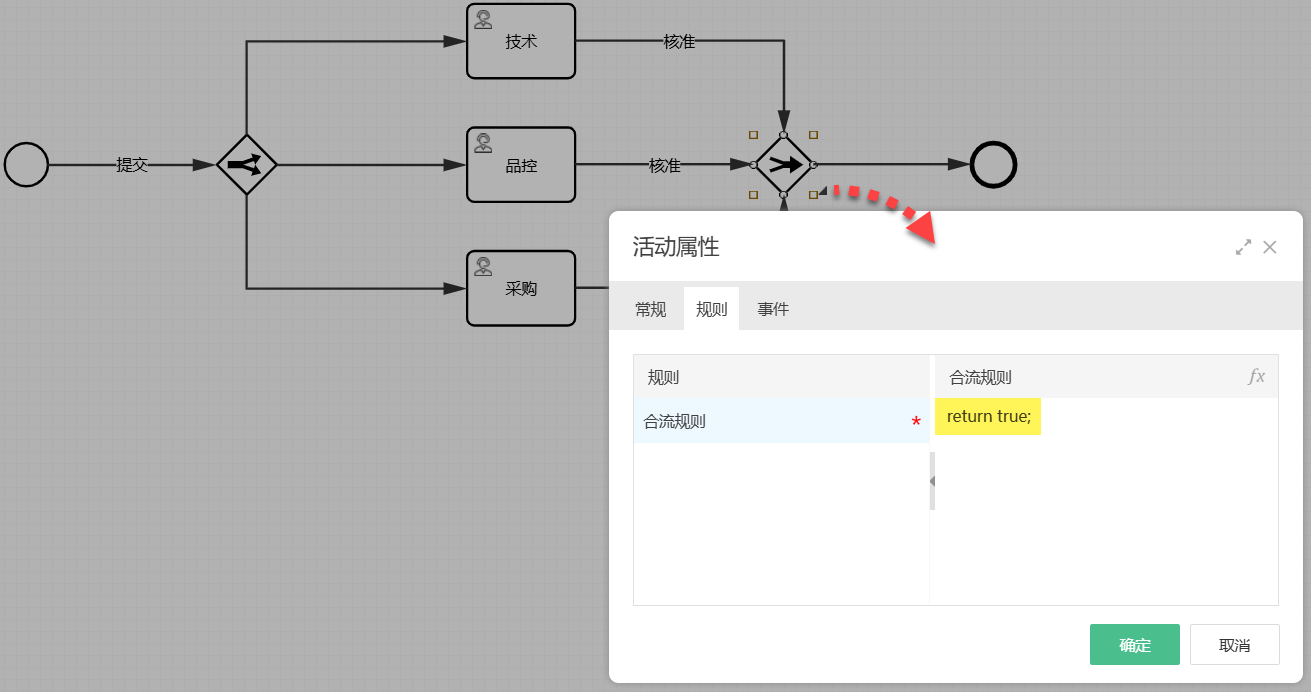Image resolution: width=1311 pixels, height=692 pixels.
Task: Click the 确定 button
Action: 1134,645
